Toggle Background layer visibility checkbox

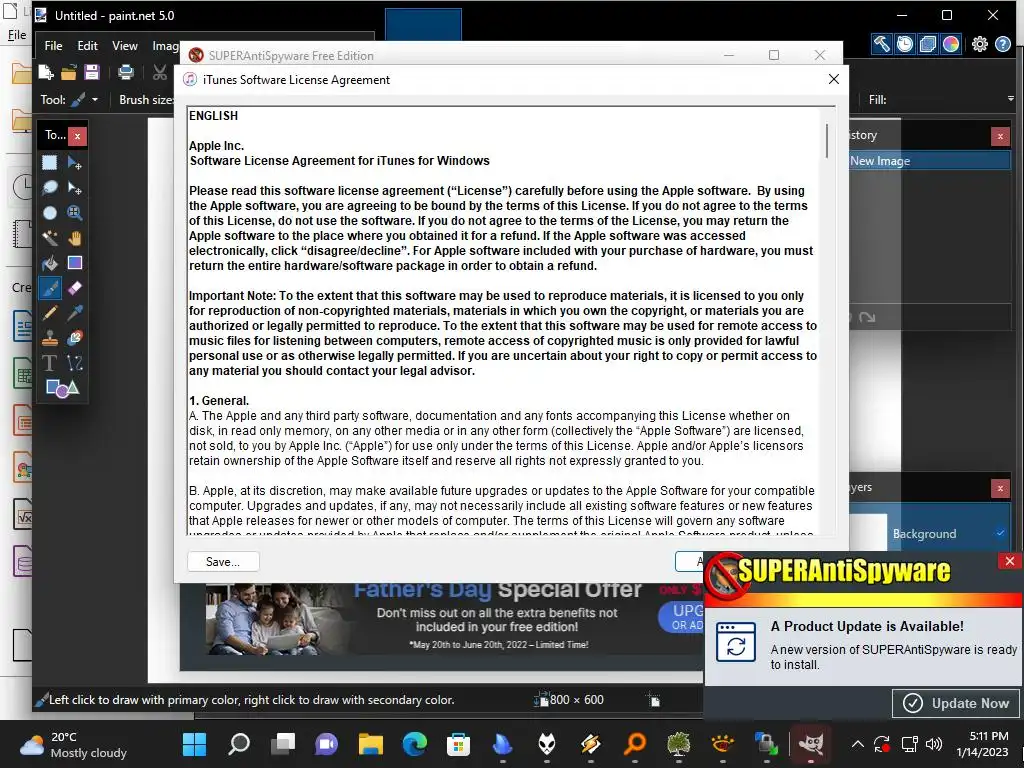click(x=1000, y=533)
